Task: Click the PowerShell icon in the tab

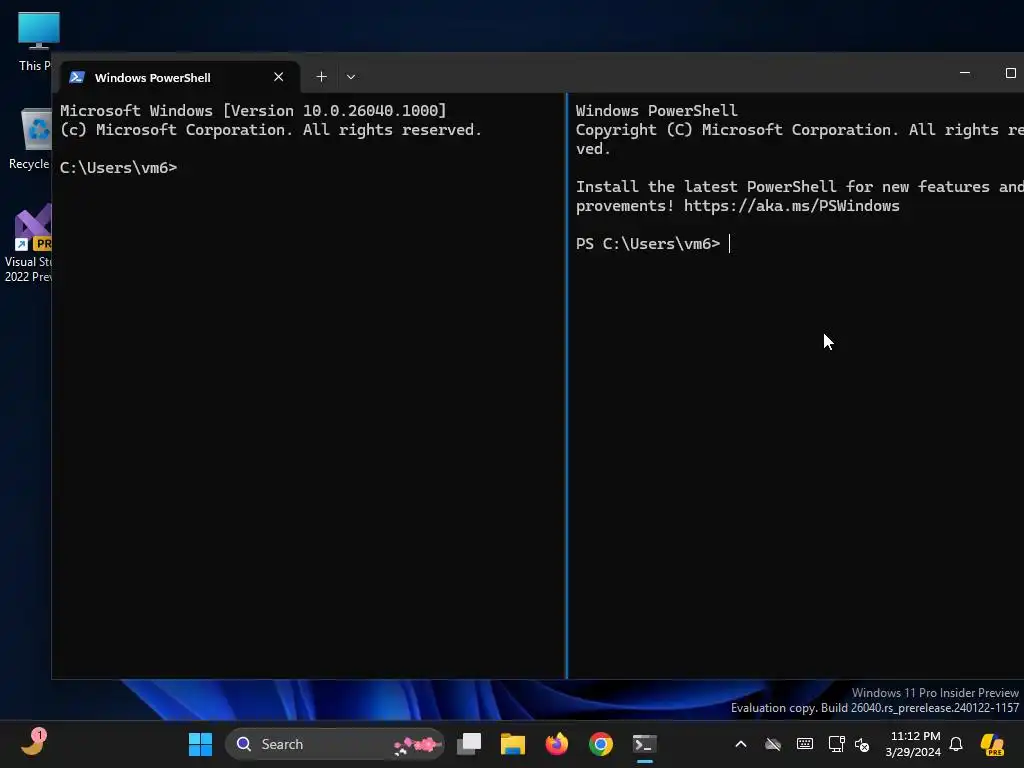Action: pos(77,77)
